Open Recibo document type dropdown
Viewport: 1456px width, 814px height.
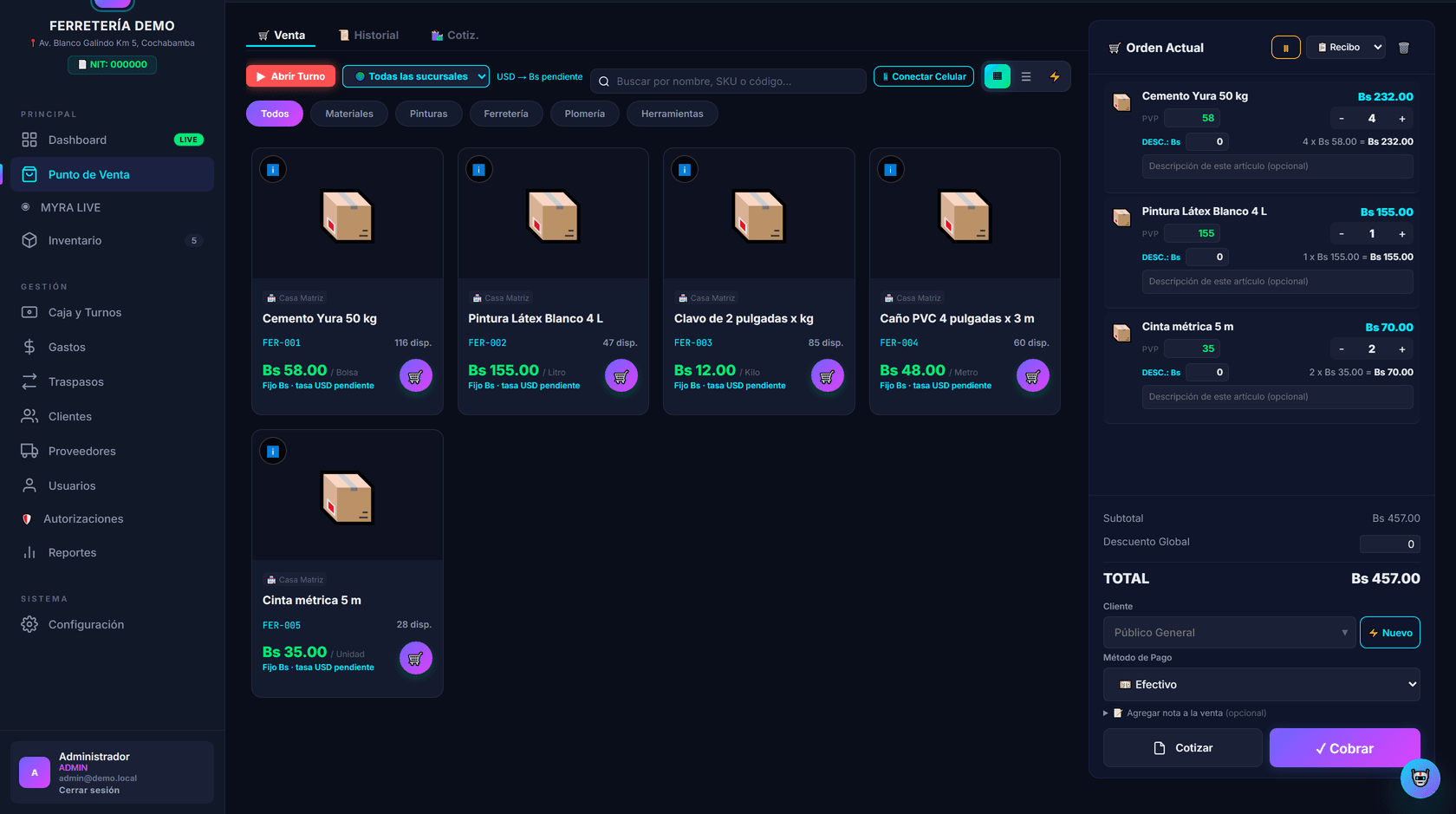click(1346, 48)
